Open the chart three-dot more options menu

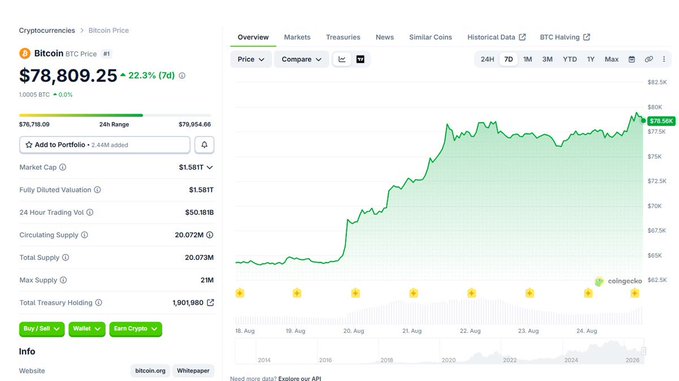click(x=664, y=59)
